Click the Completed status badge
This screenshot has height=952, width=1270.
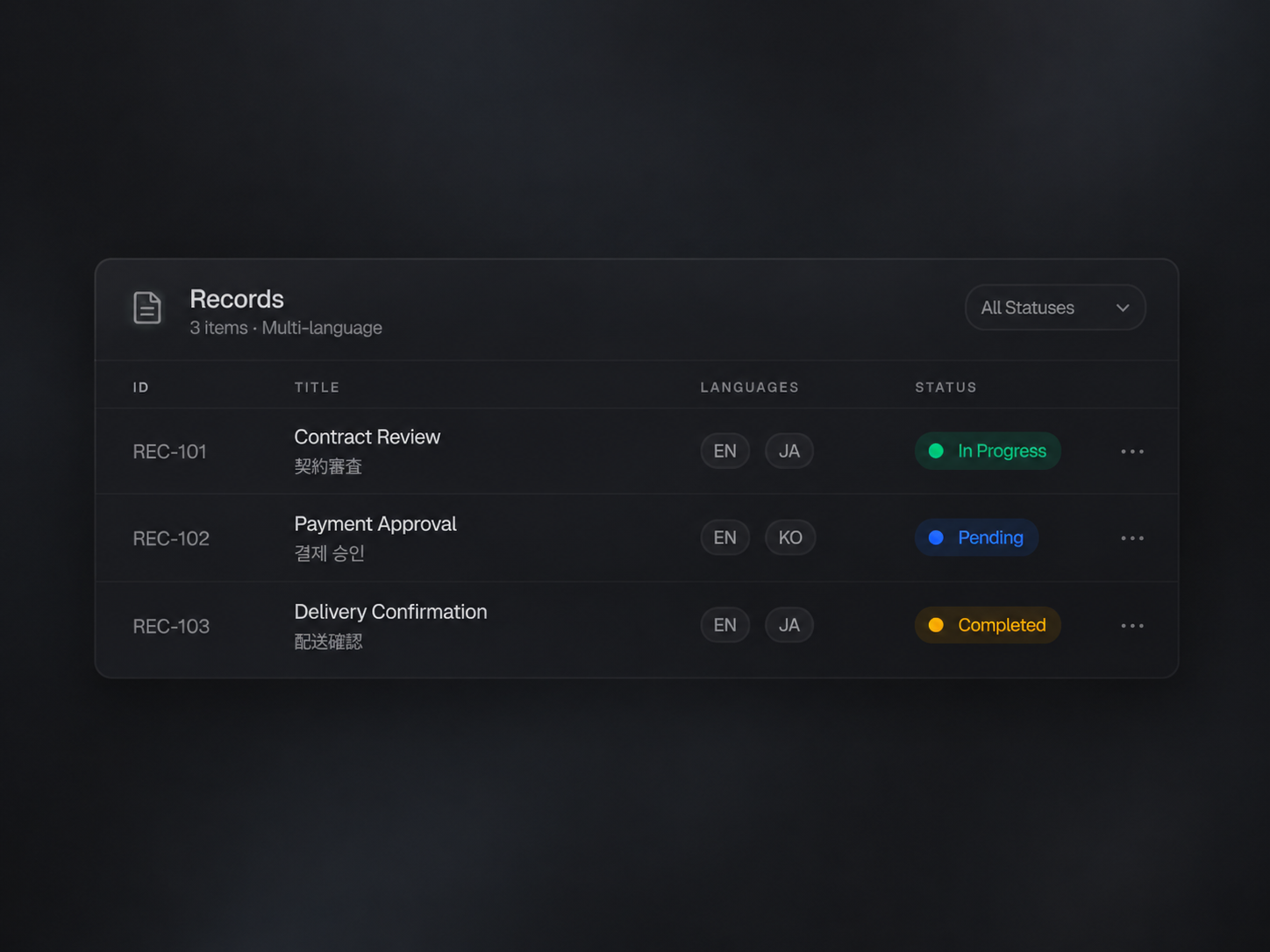click(x=988, y=625)
